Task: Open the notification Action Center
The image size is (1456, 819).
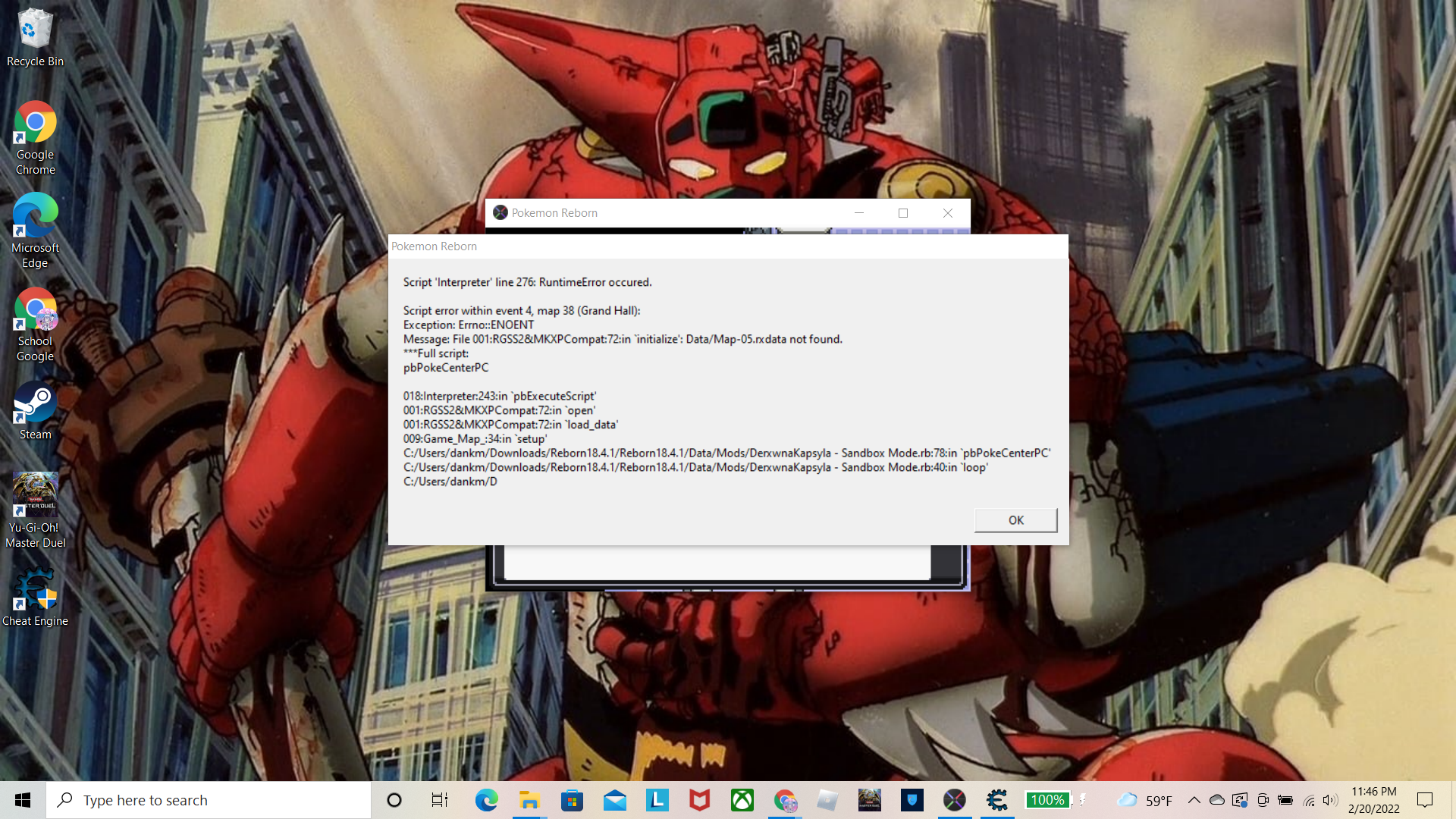Action: (x=1425, y=800)
